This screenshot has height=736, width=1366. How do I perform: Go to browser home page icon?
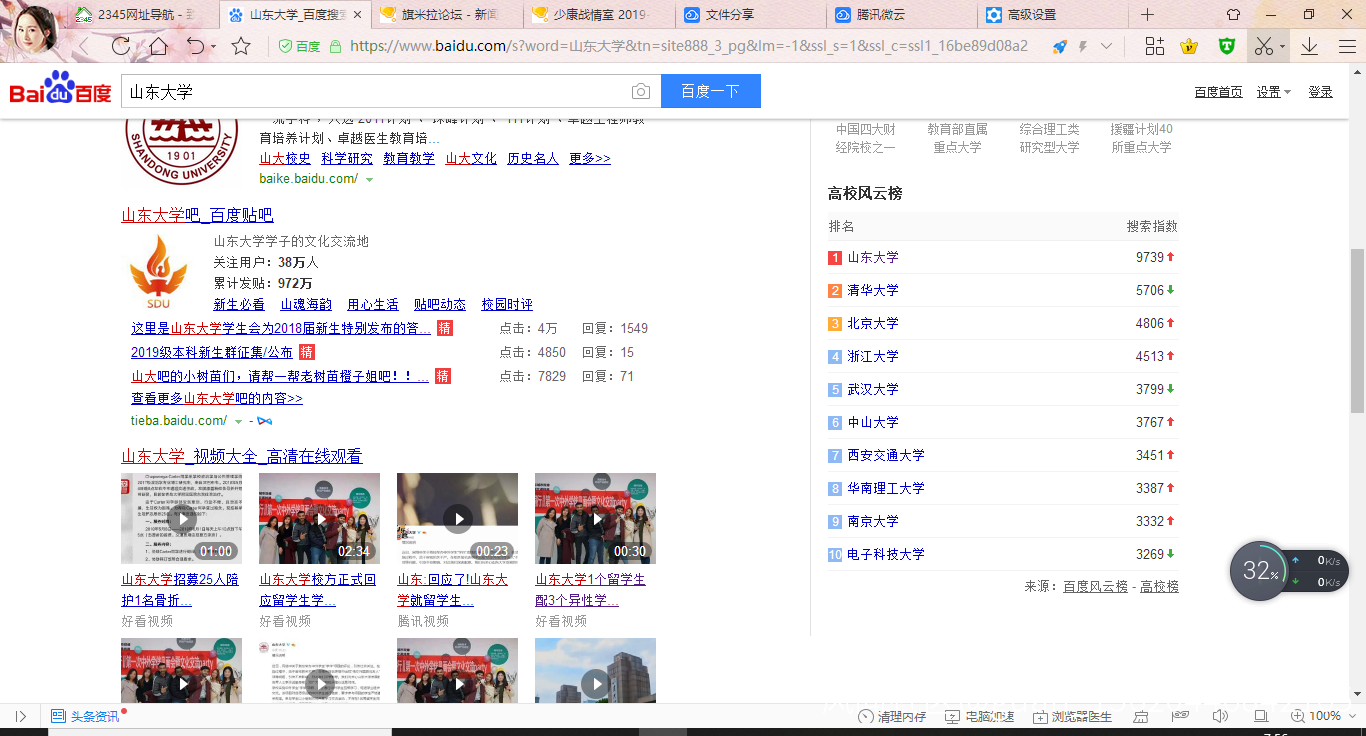158,46
